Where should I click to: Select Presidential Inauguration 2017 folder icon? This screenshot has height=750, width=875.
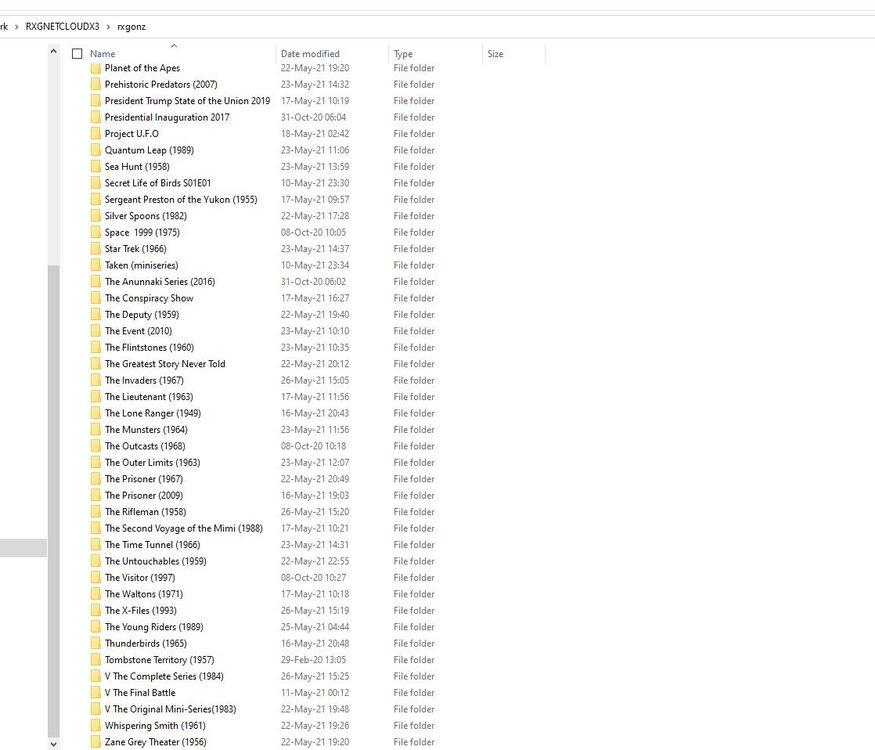coord(96,117)
